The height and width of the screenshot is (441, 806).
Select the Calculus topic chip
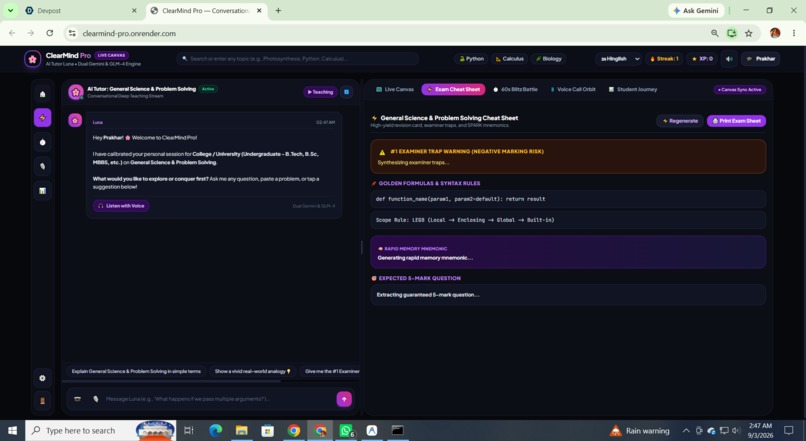coord(509,59)
